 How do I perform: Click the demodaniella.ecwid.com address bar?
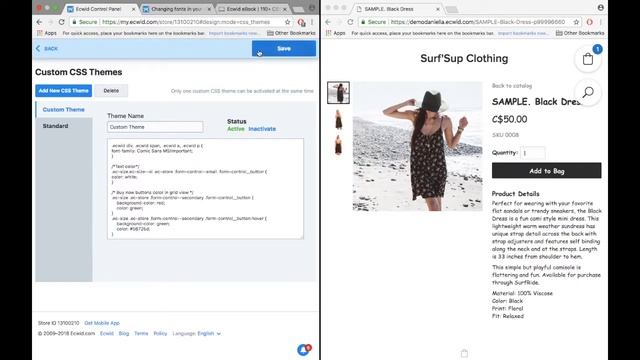[478, 22]
